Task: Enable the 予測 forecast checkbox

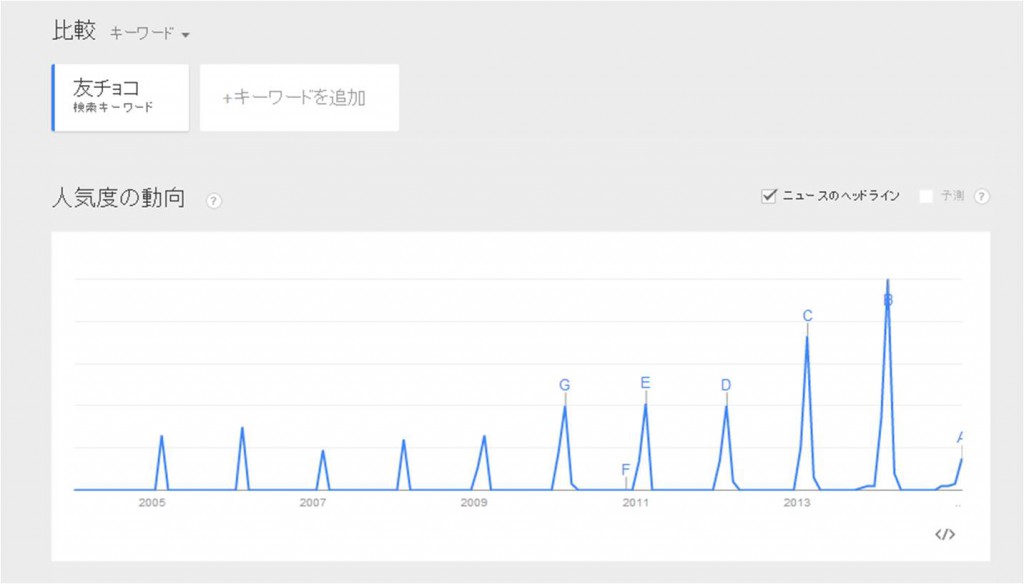Action: click(x=926, y=196)
